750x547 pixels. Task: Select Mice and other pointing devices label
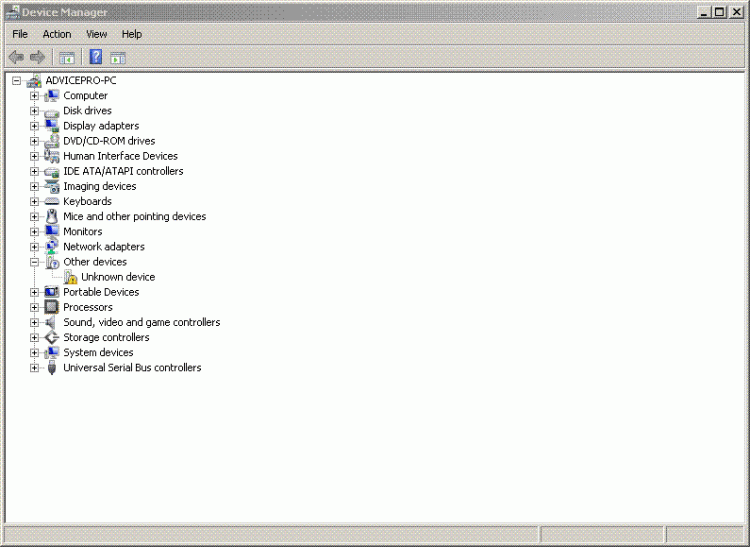click(x=134, y=217)
